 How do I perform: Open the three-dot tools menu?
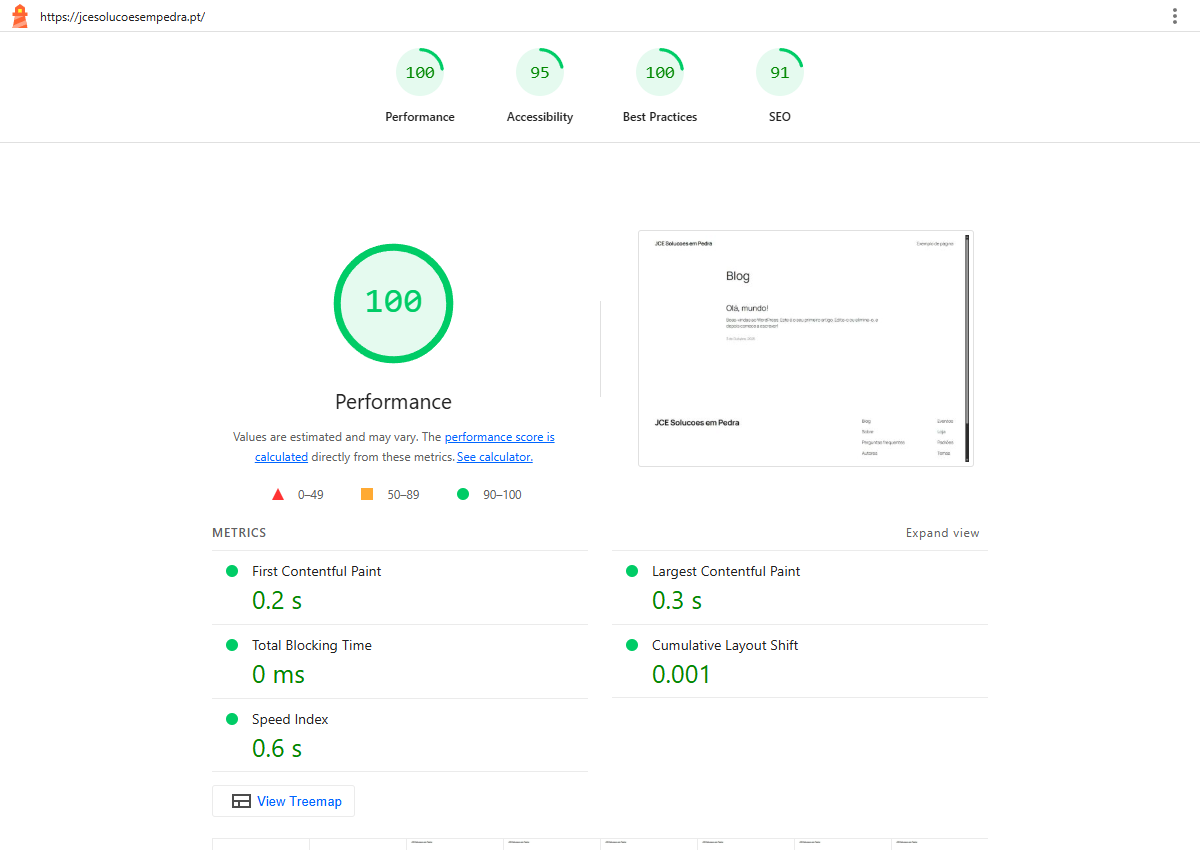[1175, 16]
